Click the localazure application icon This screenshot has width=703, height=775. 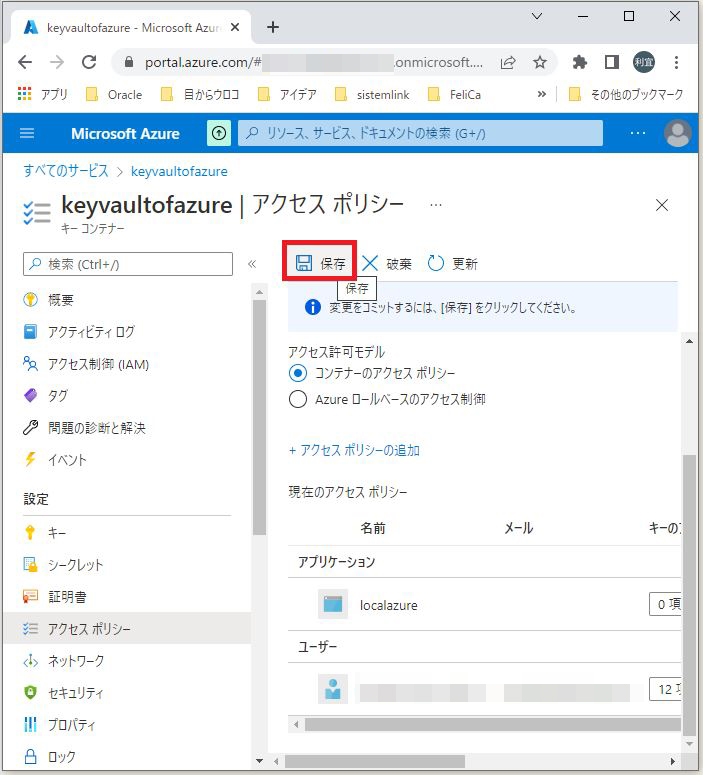click(333, 604)
